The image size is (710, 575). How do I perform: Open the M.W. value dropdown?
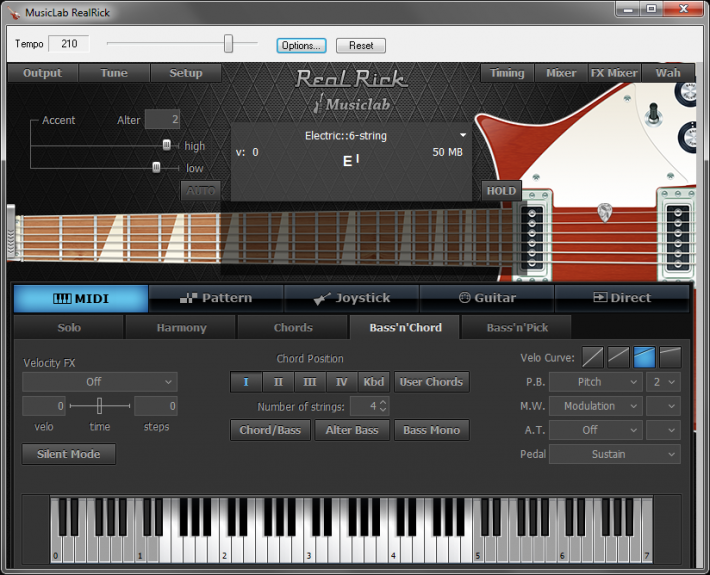[663, 406]
